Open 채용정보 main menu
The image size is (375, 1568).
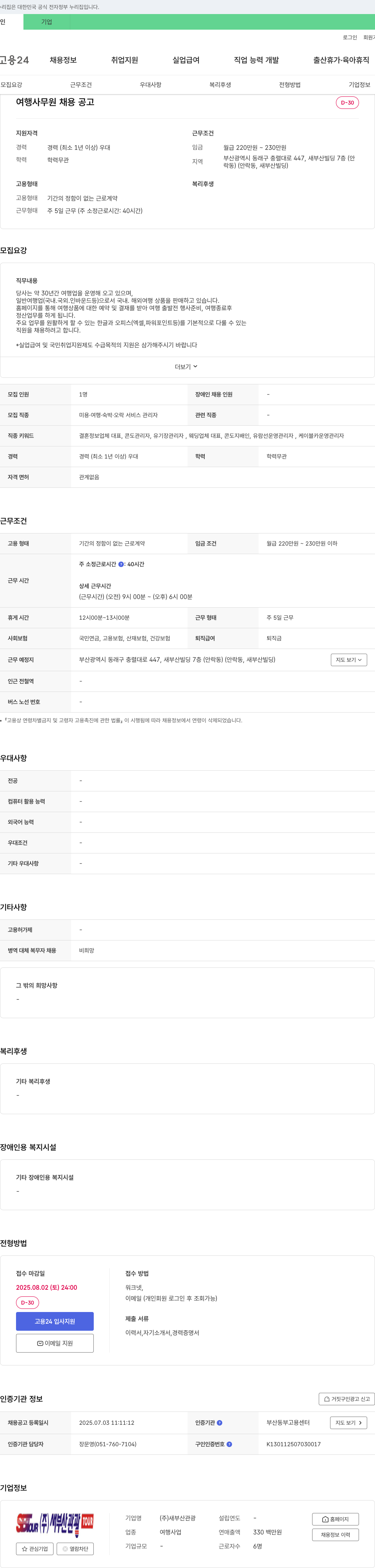point(63,60)
